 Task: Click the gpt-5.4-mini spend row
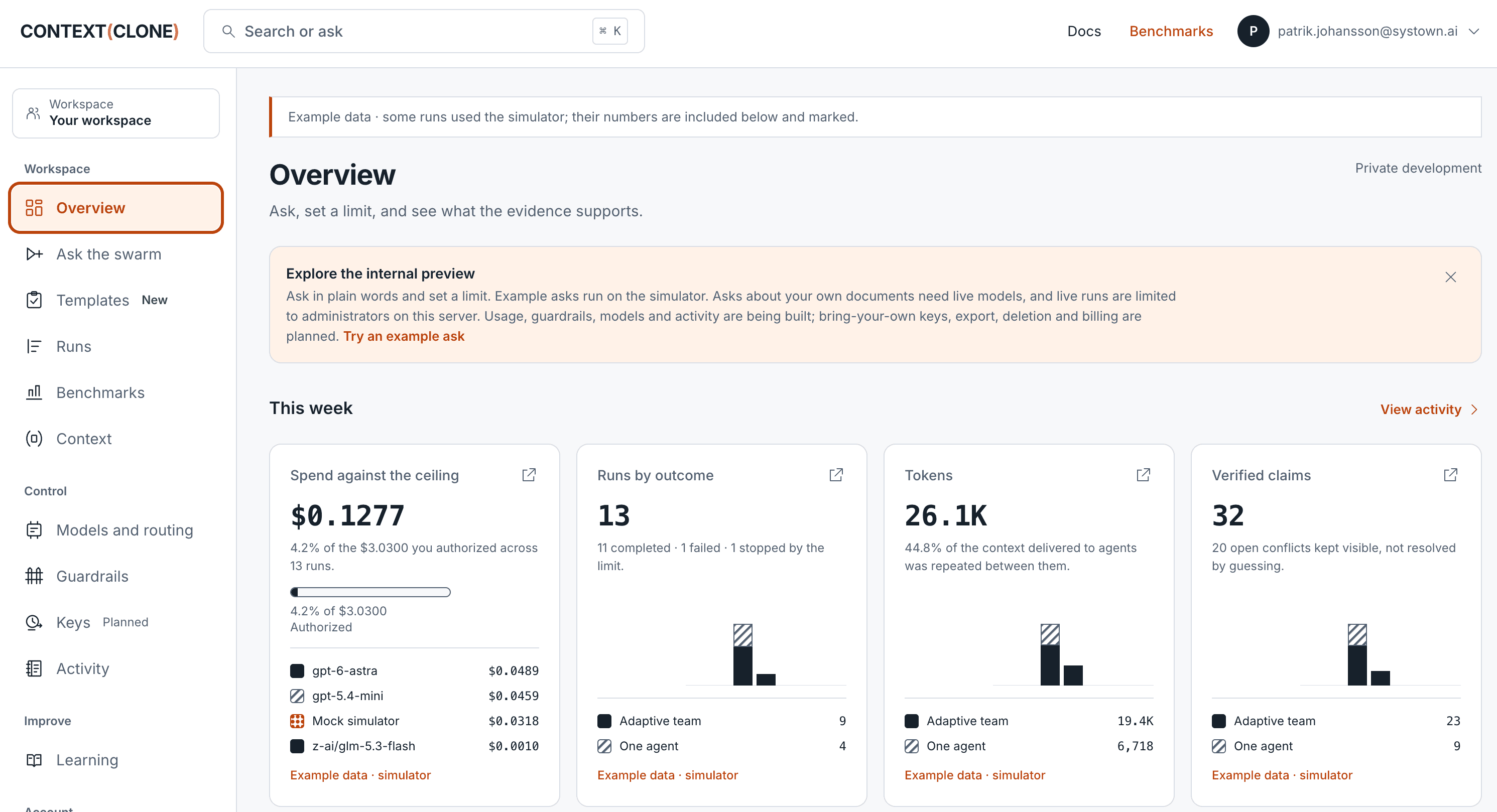pos(414,696)
